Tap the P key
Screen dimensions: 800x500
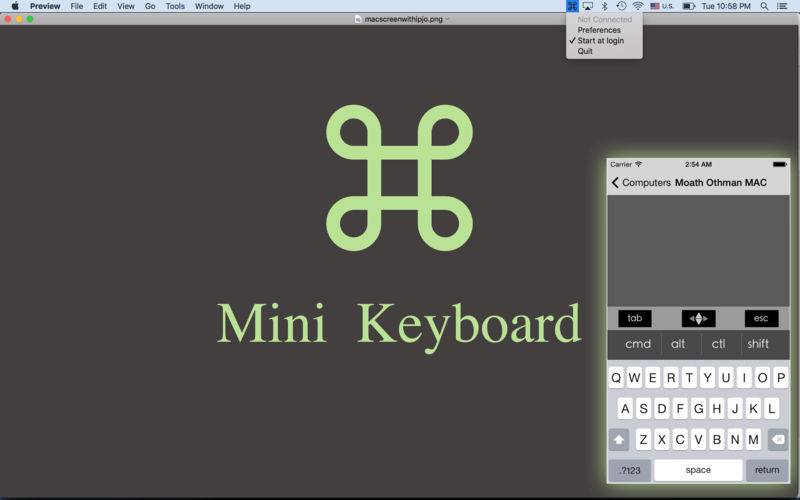[x=781, y=378]
